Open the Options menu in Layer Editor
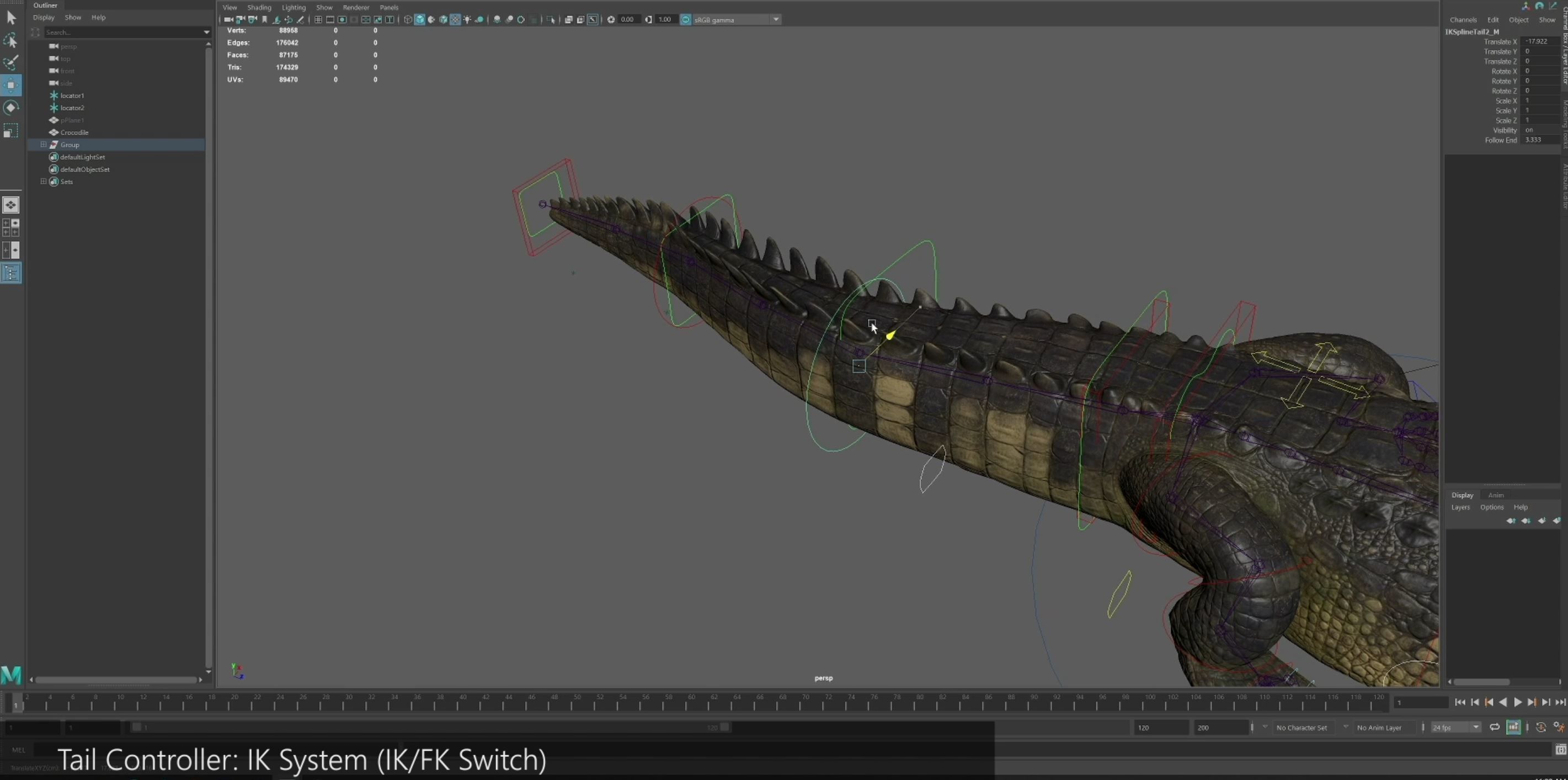This screenshot has width=1568, height=780. pos(1491,507)
